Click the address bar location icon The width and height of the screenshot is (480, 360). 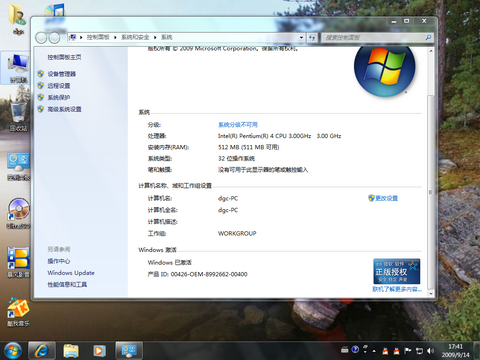[x=72, y=37]
